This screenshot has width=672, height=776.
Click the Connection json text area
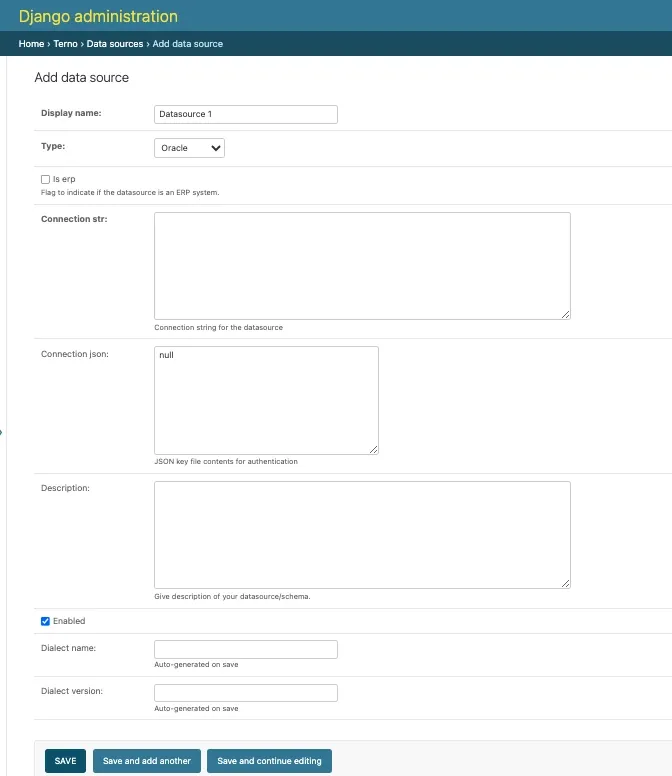tap(266, 400)
